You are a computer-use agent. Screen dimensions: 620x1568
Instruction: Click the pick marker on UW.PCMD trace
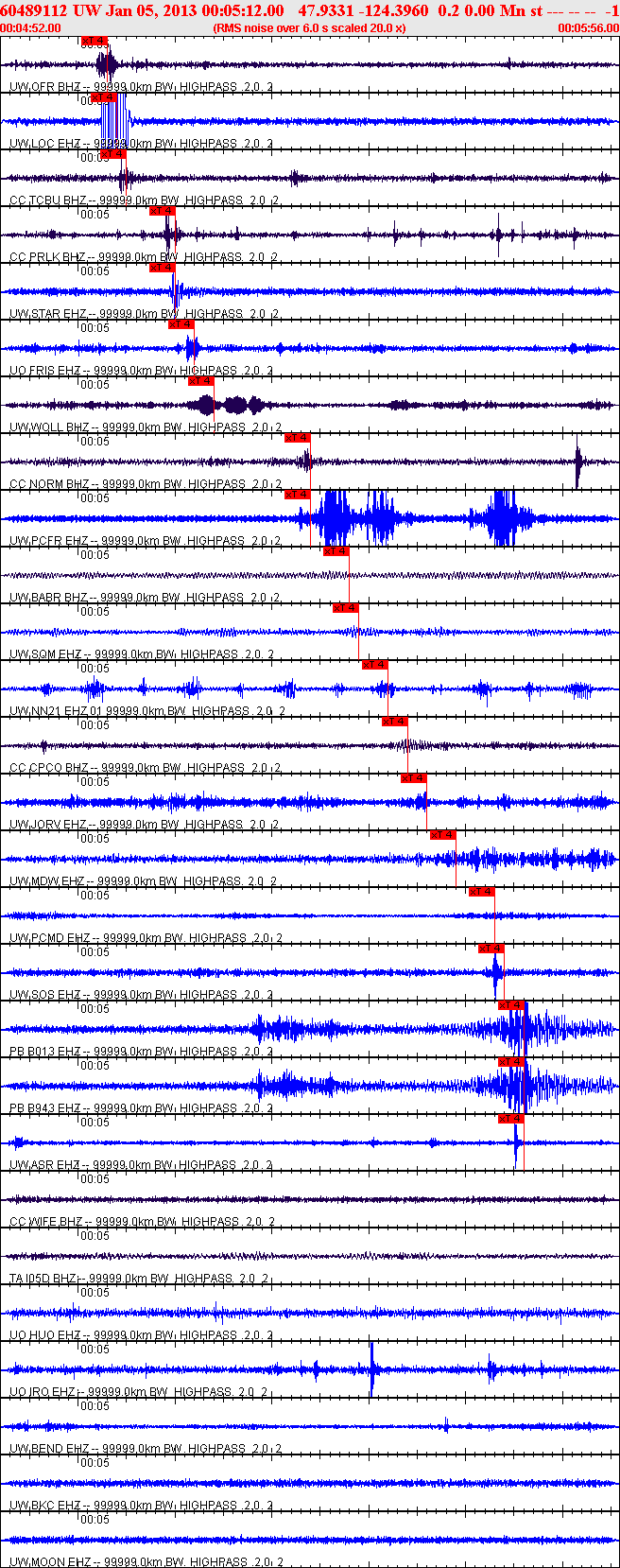tap(482, 892)
